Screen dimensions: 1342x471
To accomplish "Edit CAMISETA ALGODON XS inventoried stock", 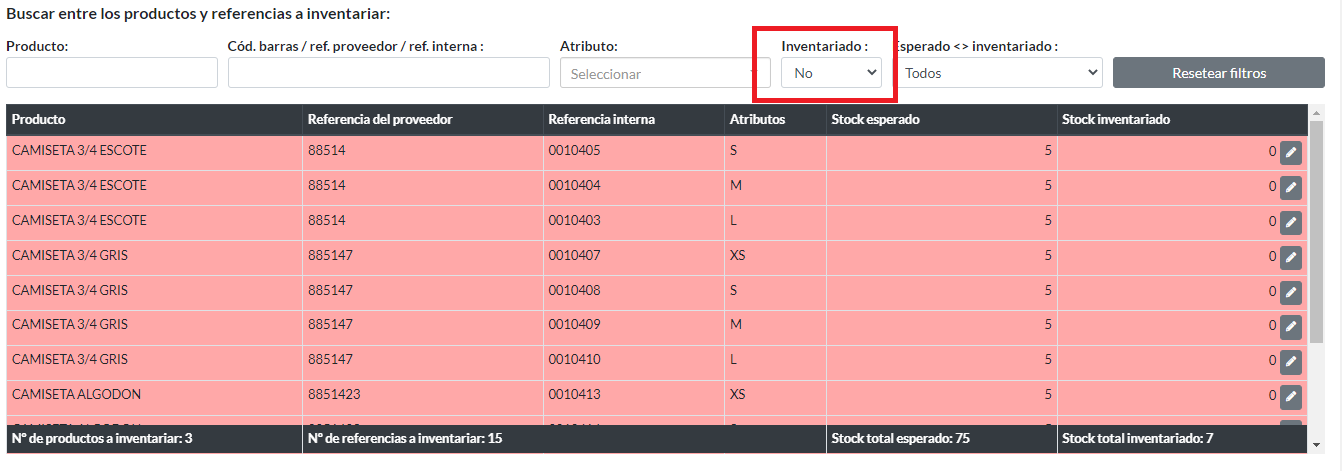I will click(1290, 396).
